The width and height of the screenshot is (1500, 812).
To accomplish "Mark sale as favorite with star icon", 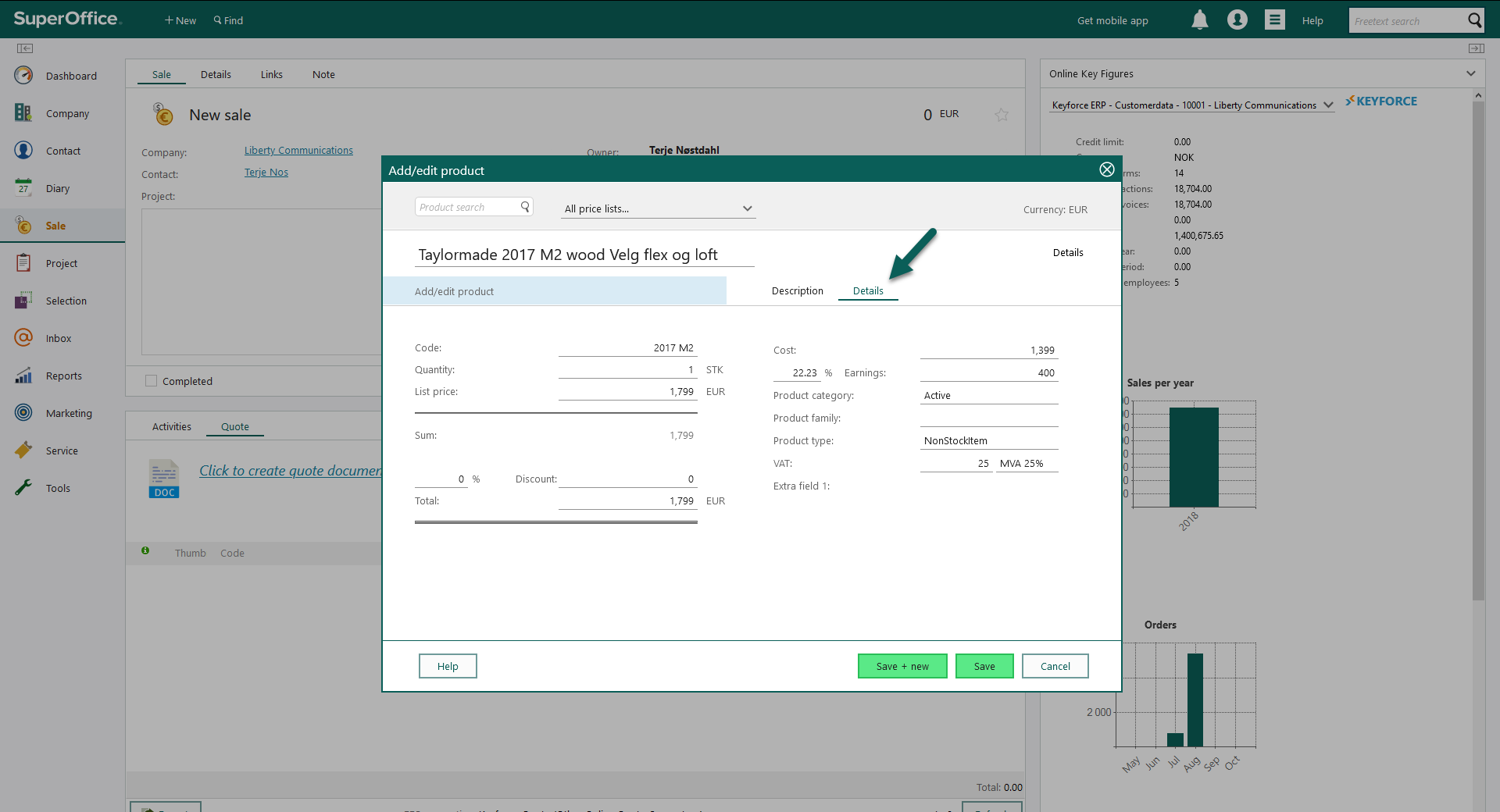I will click(x=1002, y=115).
